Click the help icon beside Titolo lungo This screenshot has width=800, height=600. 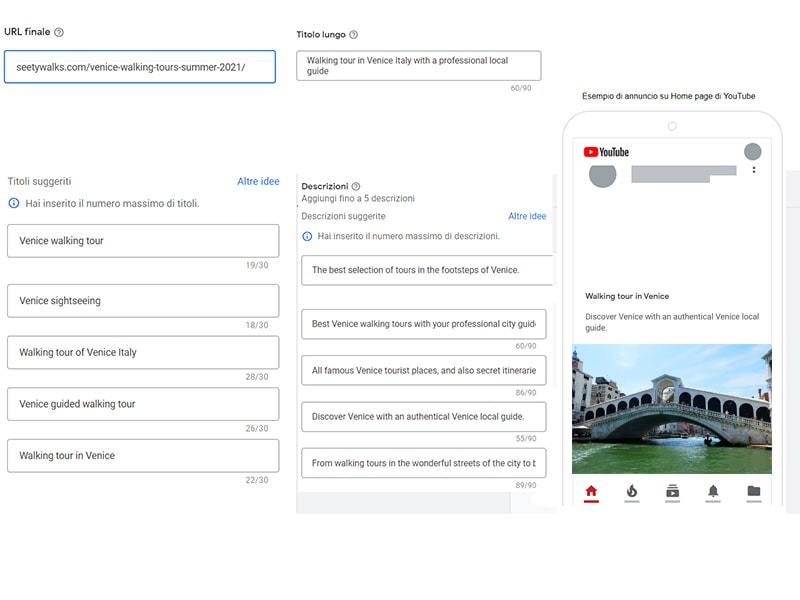click(x=353, y=35)
